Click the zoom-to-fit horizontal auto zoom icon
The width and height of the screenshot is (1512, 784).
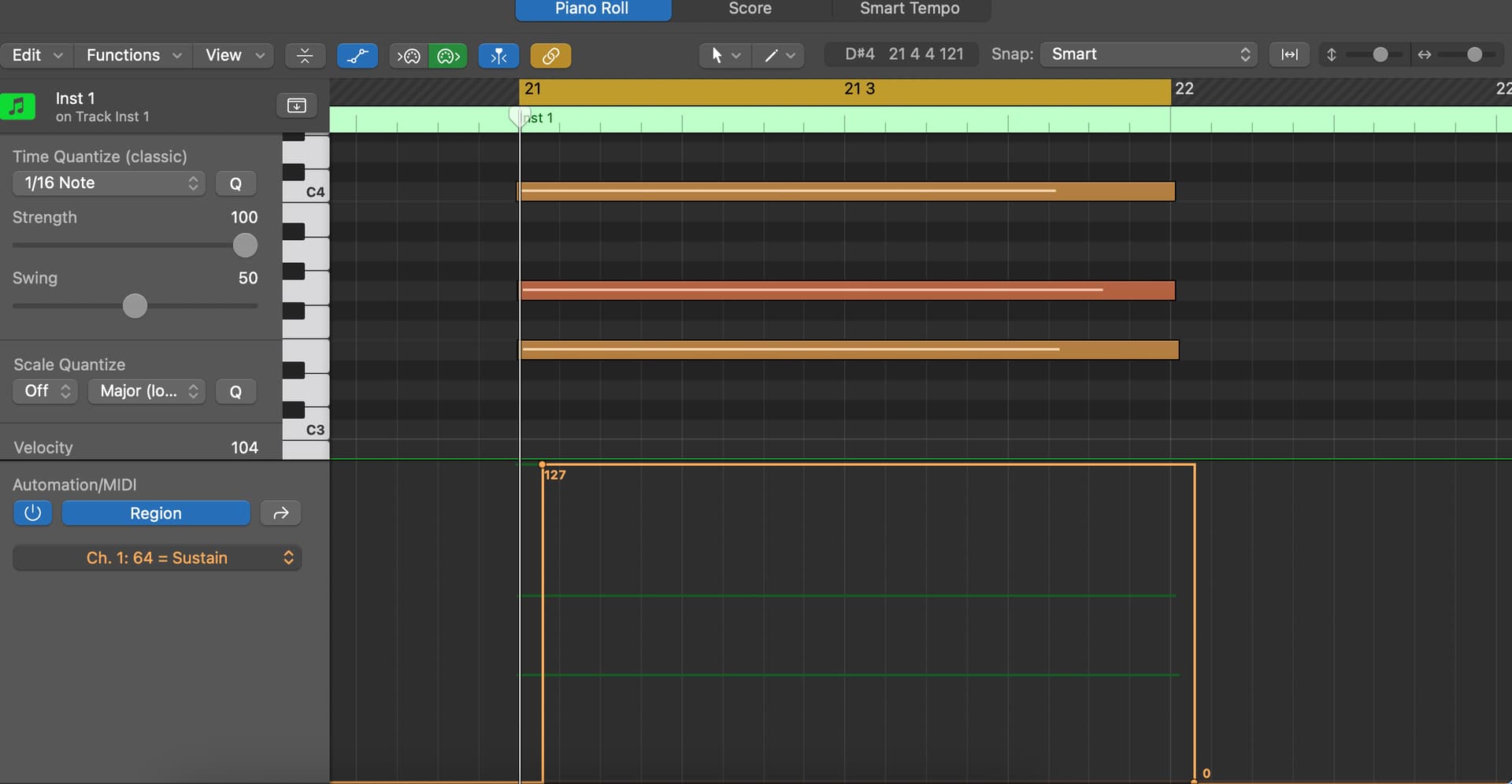(x=1289, y=54)
